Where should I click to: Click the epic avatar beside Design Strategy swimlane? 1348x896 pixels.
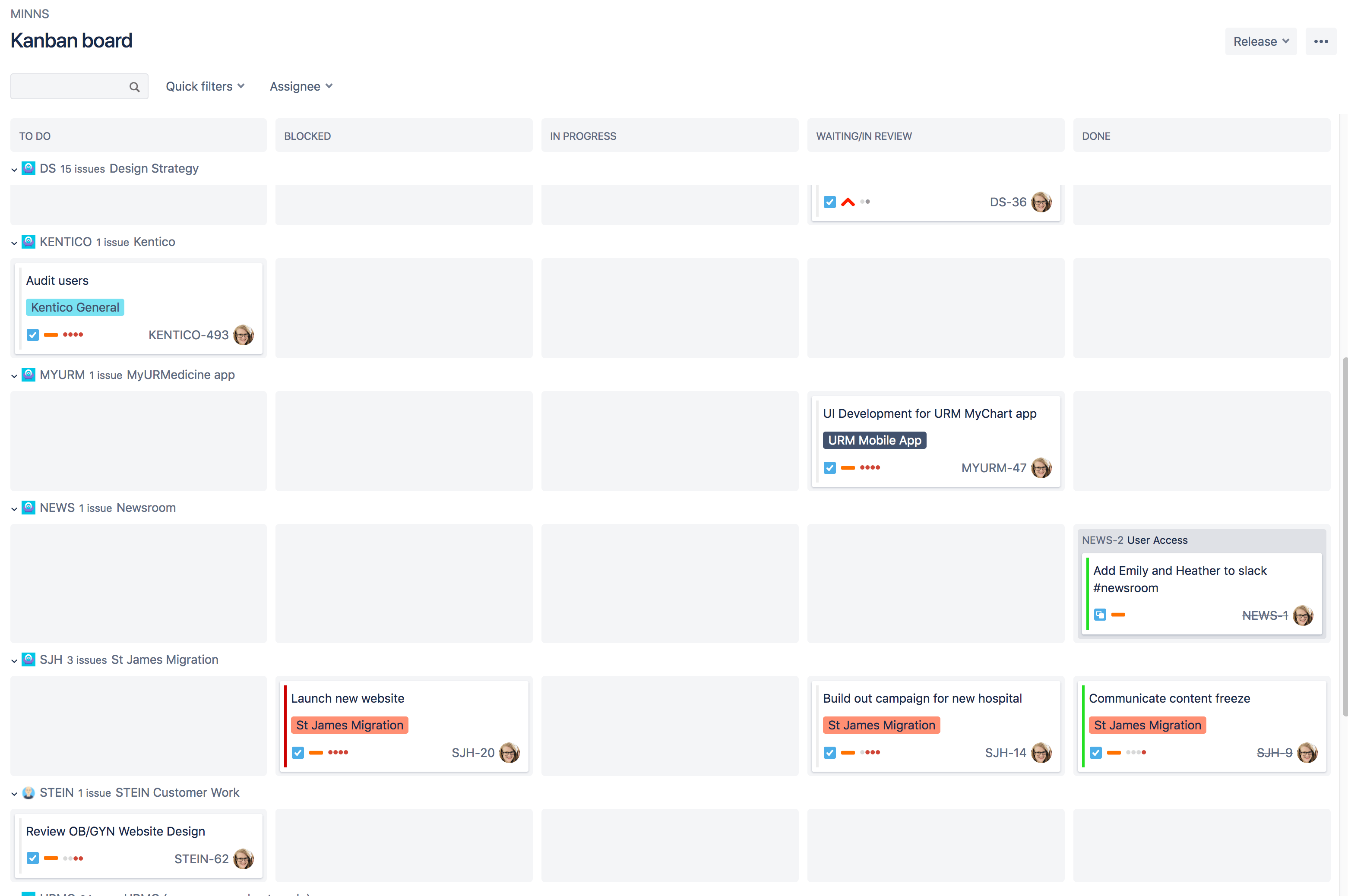coord(28,168)
